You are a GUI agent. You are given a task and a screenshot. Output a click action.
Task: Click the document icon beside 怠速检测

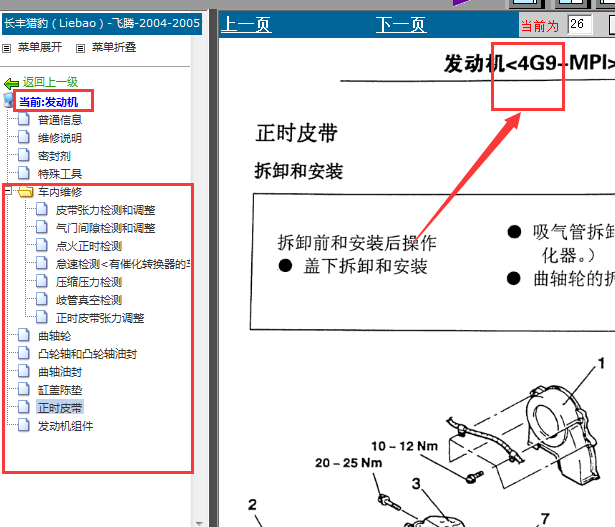(x=42, y=264)
